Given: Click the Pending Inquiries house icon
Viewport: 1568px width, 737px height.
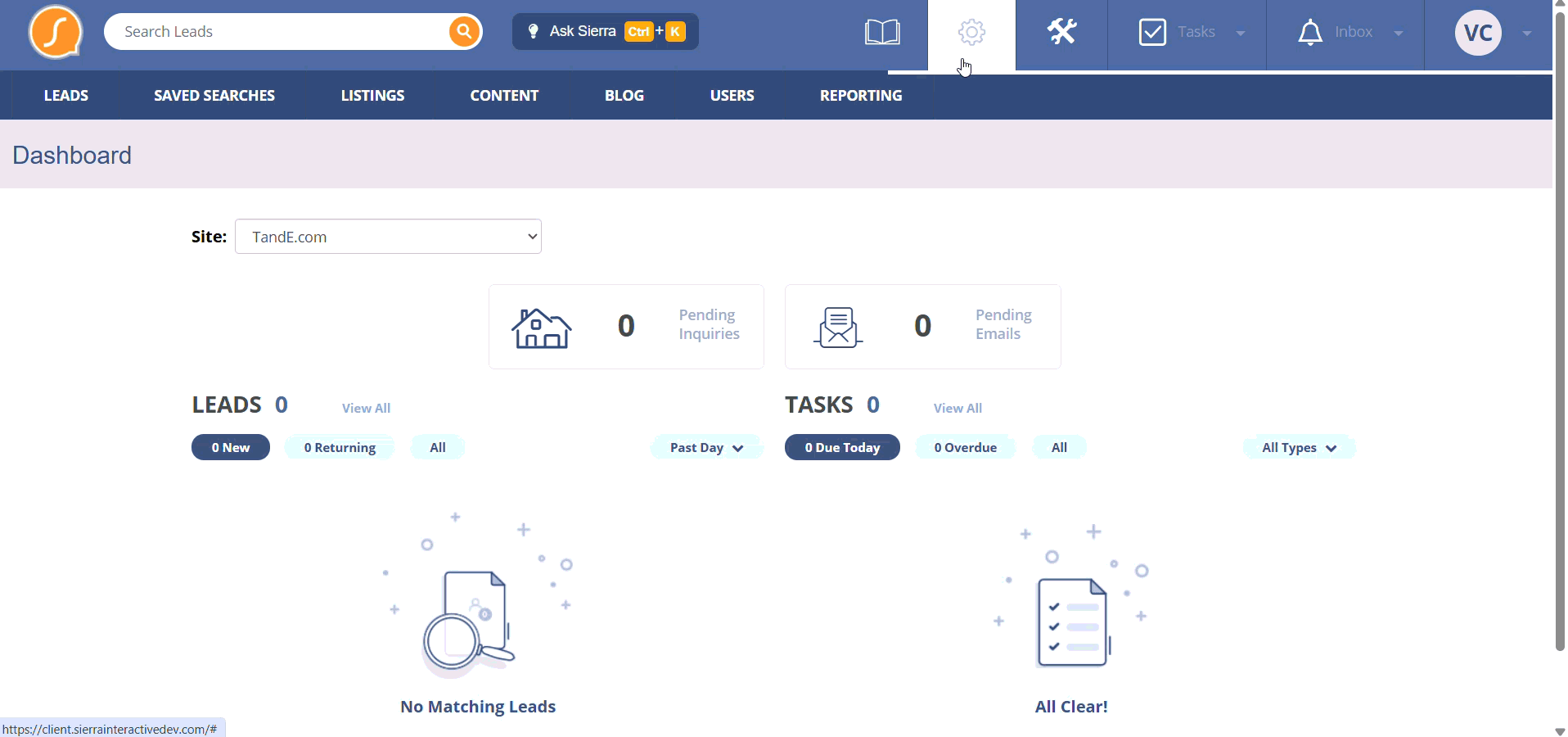Looking at the screenshot, I should point(542,328).
